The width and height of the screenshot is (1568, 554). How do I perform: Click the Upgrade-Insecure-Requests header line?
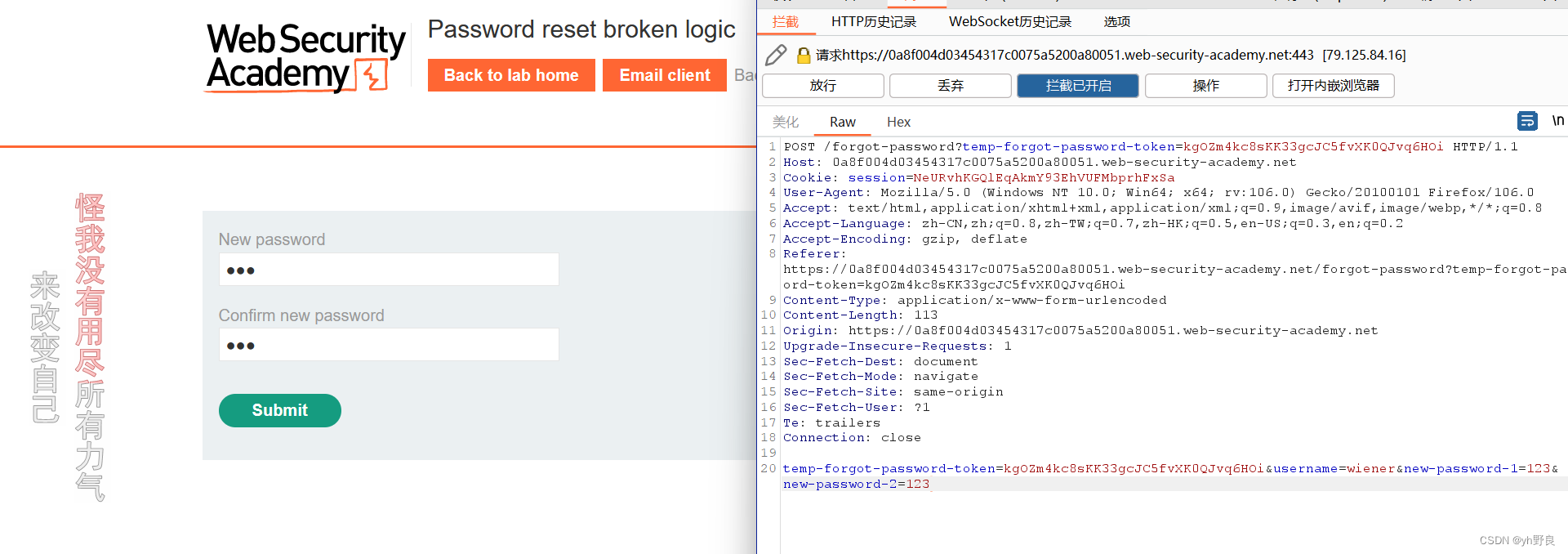pos(897,346)
